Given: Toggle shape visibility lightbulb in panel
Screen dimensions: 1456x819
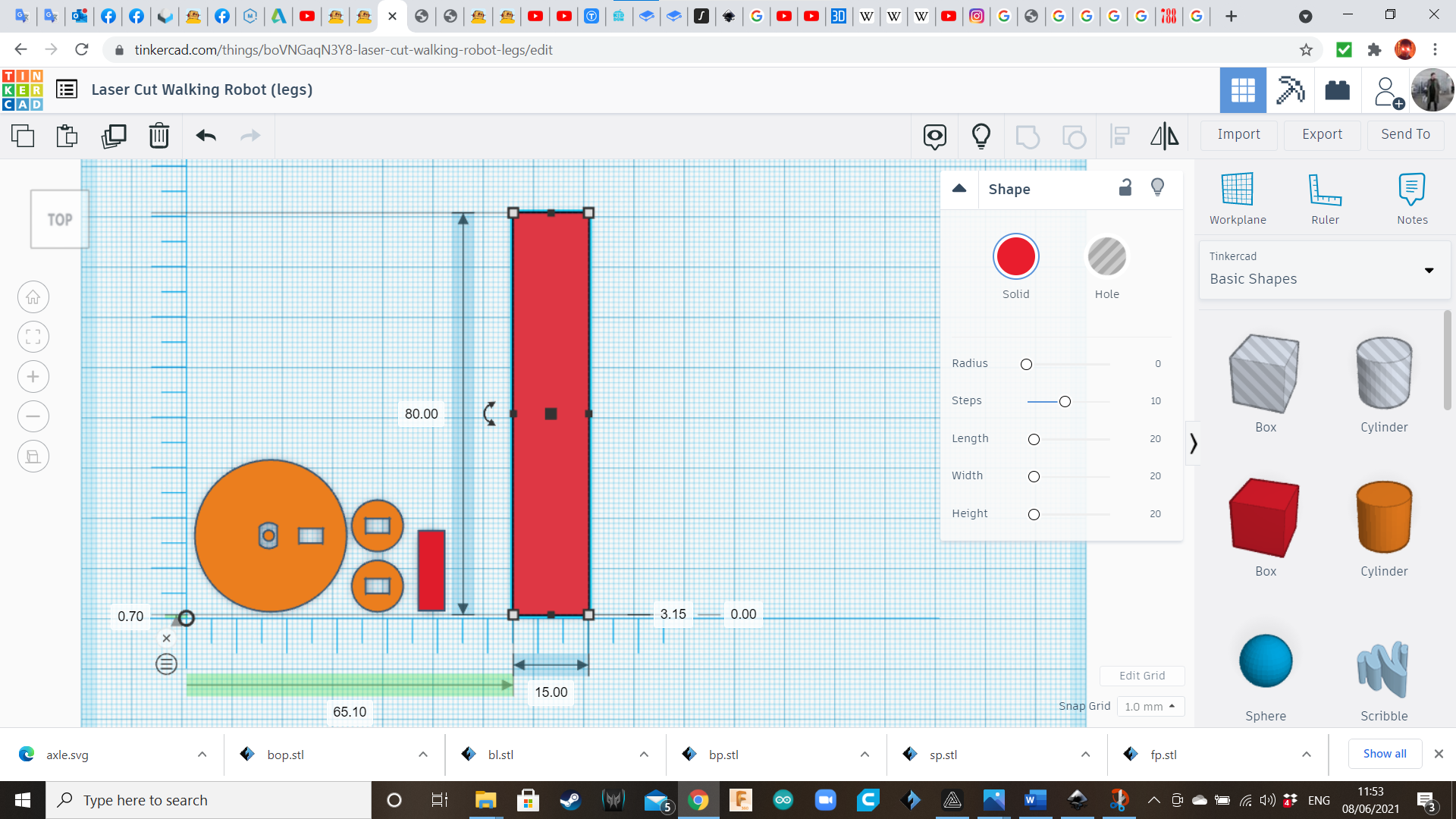Looking at the screenshot, I should [x=1157, y=188].
